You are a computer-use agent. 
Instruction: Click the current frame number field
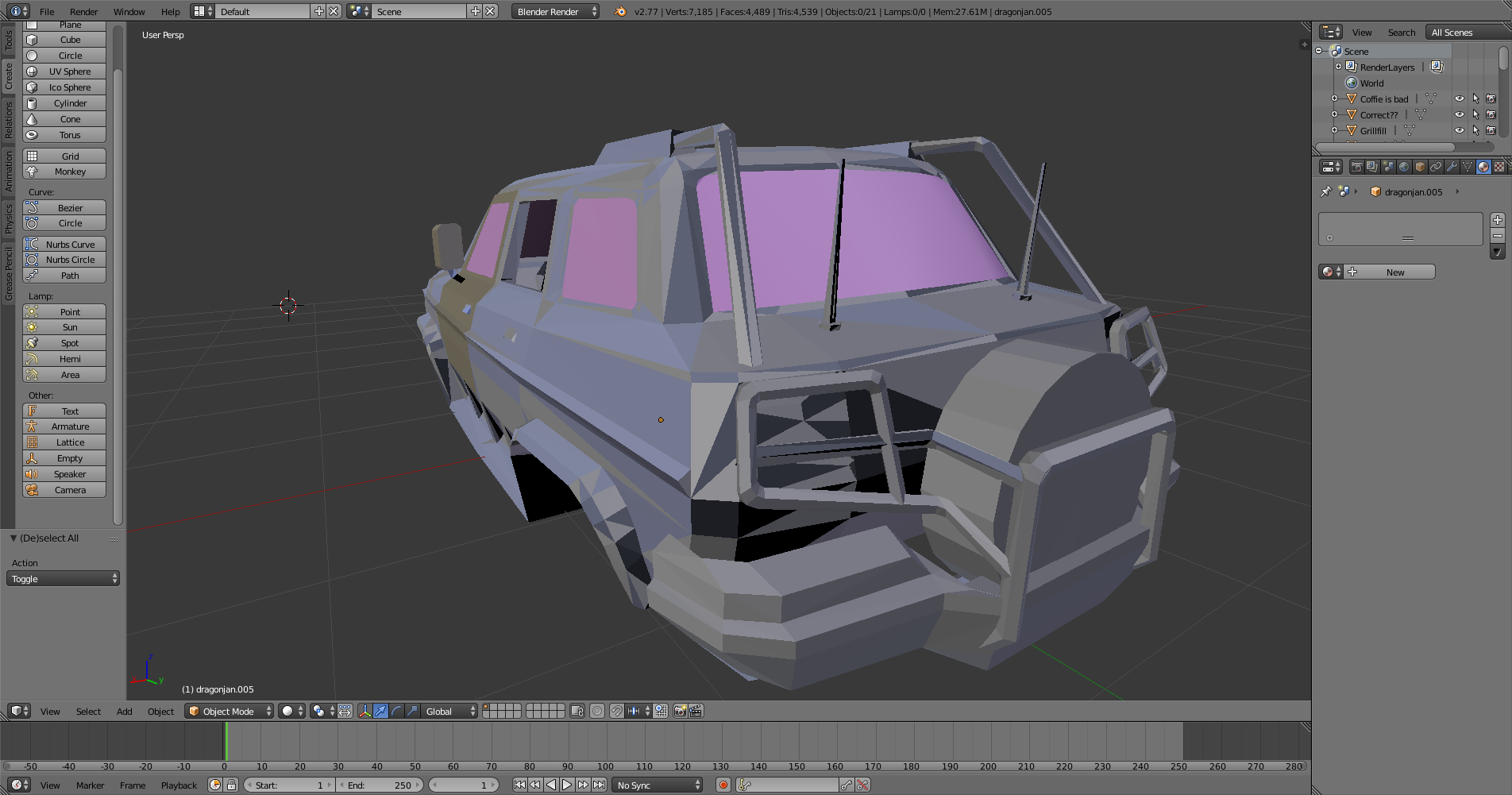point(464,785)
